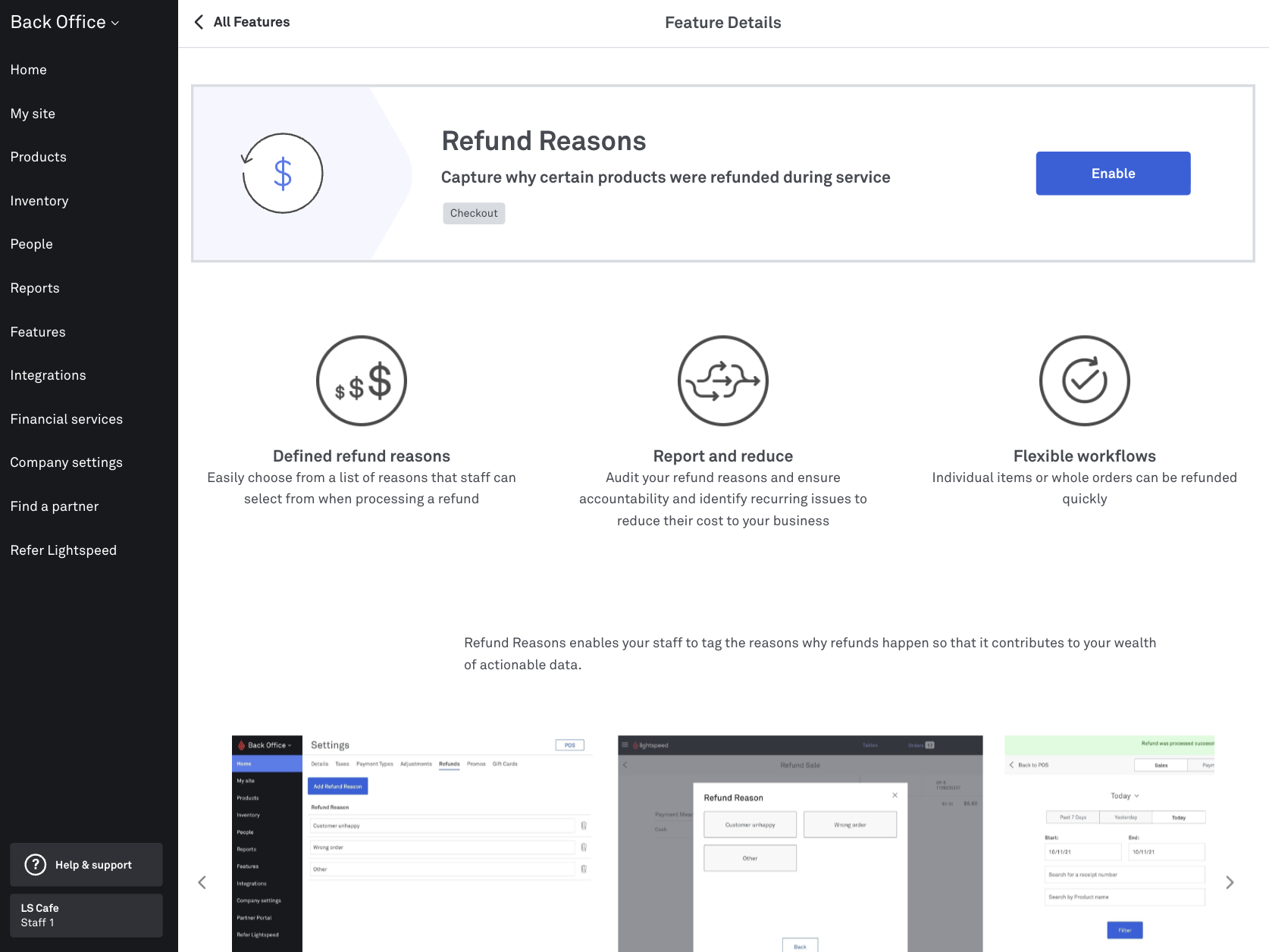The width and height of the screenshot is (1269, 952).
Task: Click the Feature Details page title
Action: [723, 23]
